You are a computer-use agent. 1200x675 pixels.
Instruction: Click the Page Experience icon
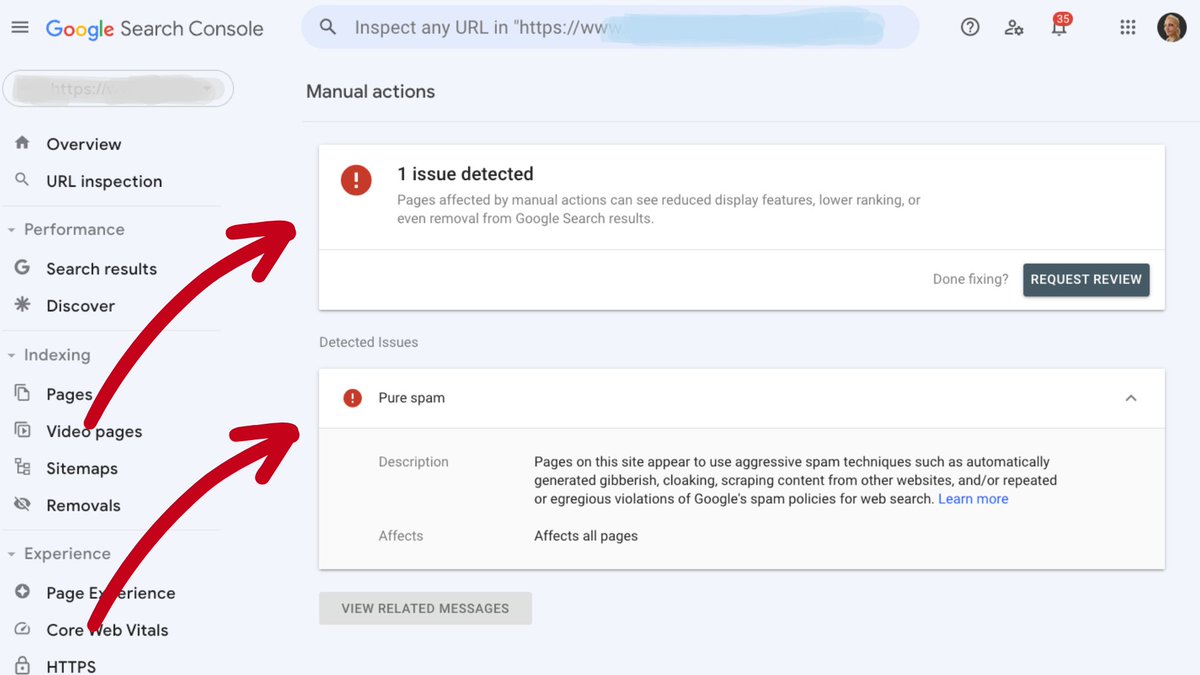pos(22,592)
